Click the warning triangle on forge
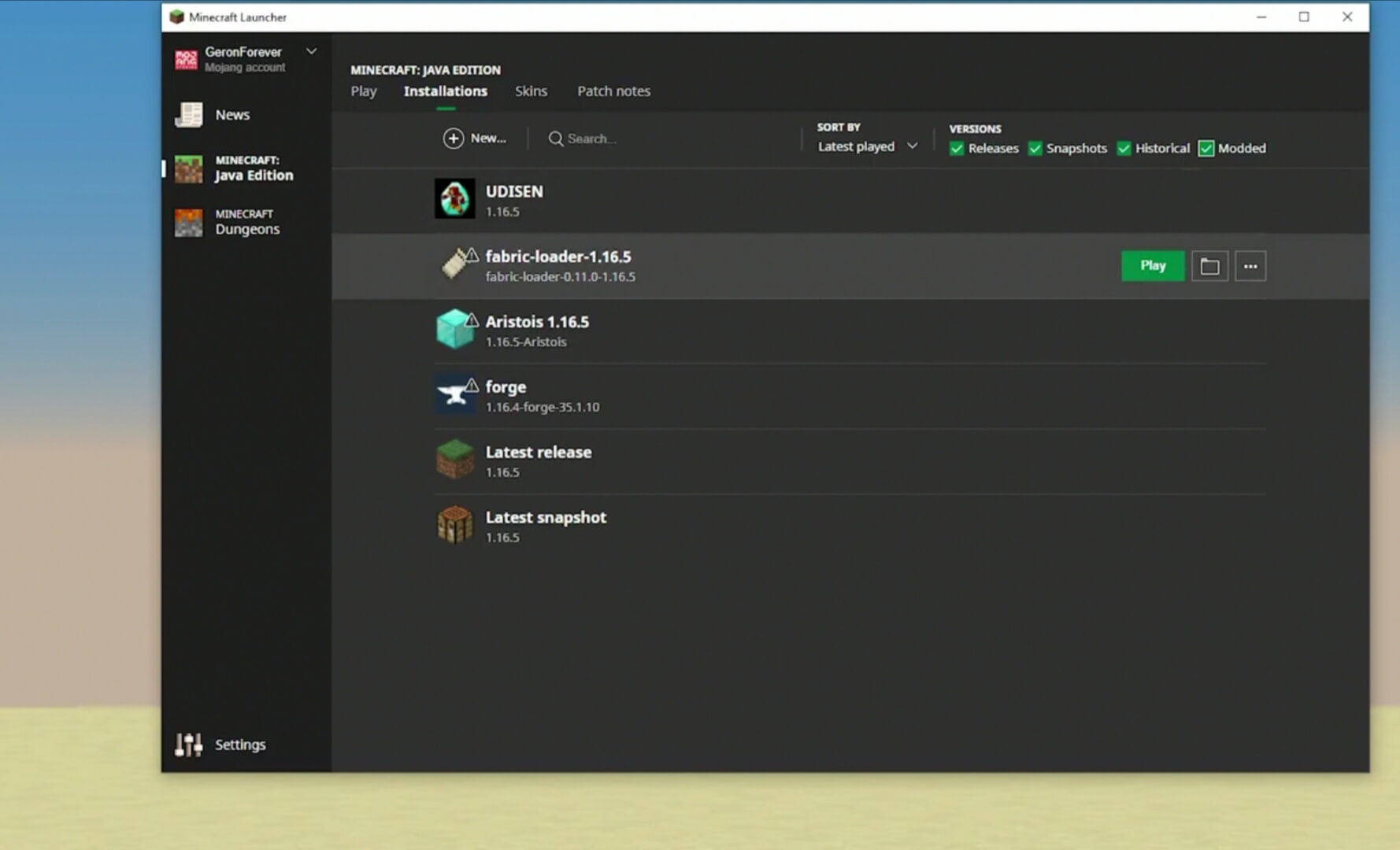Viewport: 1400px width, 850px height. [472, 385]
